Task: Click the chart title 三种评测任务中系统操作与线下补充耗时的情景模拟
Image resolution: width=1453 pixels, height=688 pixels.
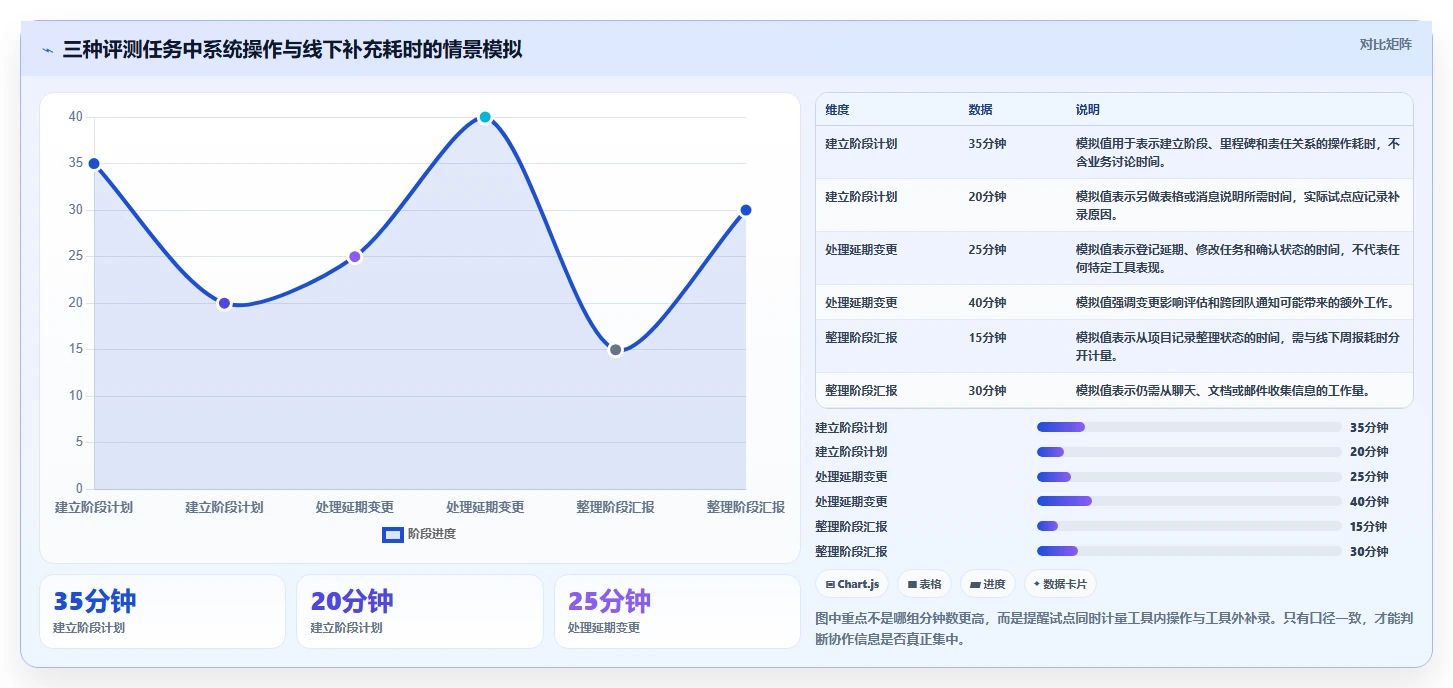Action: 292,50
